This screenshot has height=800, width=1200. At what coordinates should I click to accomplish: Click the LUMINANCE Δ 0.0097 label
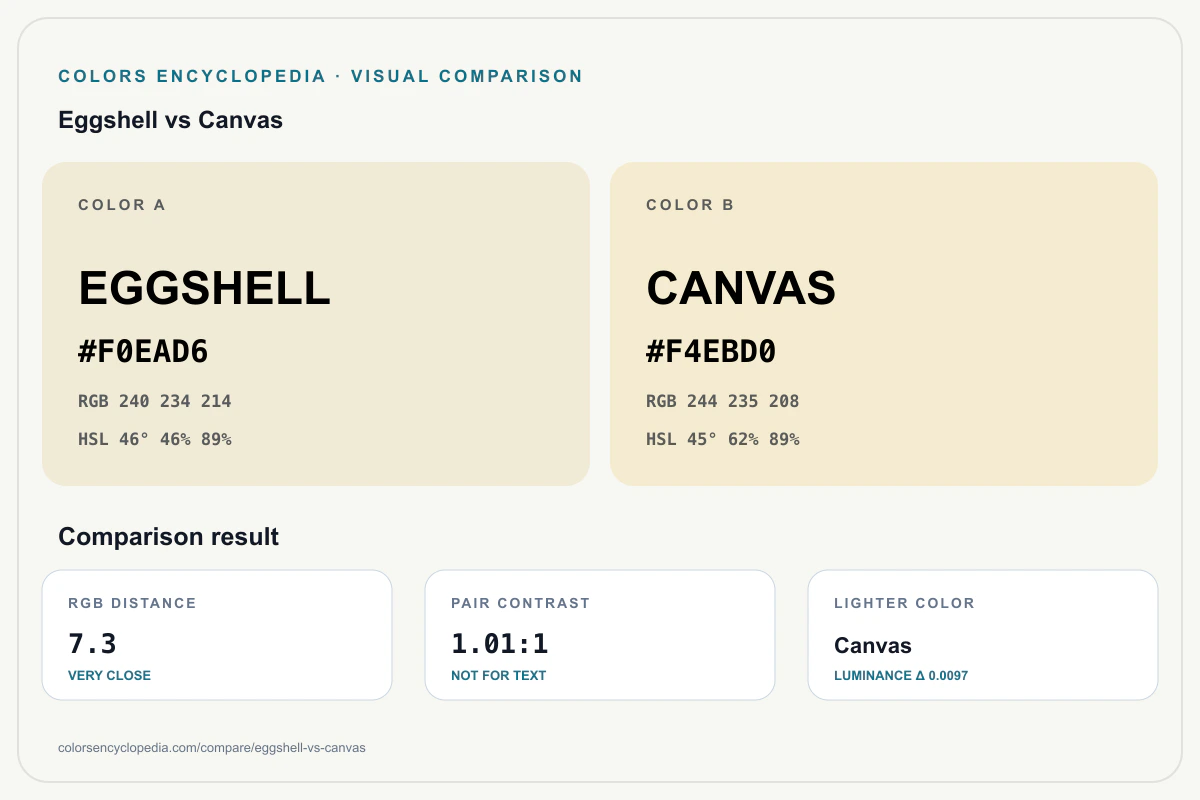point(901,675)
